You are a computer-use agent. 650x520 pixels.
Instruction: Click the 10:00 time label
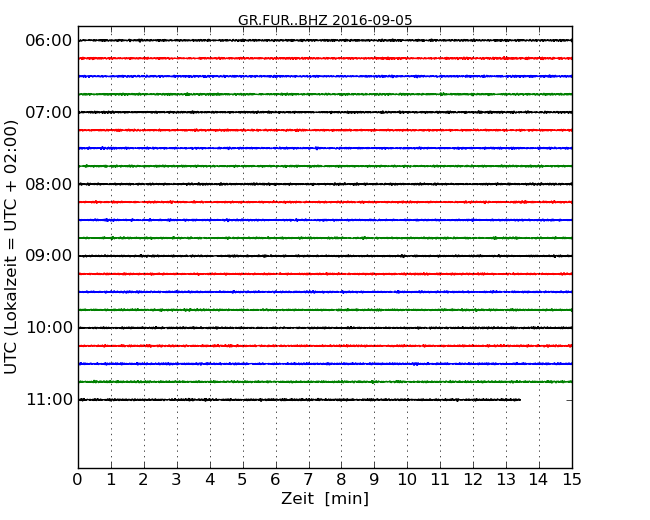click(49, 328)
